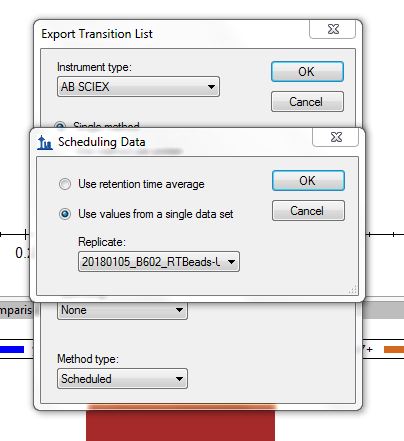Click the partially visible comparison tab

point(16,310)
